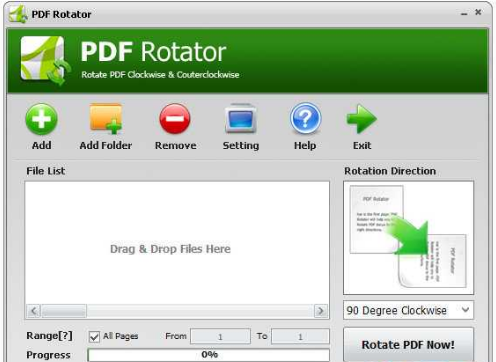Screen dimensions: 496x362
Task: Click the Progress label
Action: [x=48, y=355]
